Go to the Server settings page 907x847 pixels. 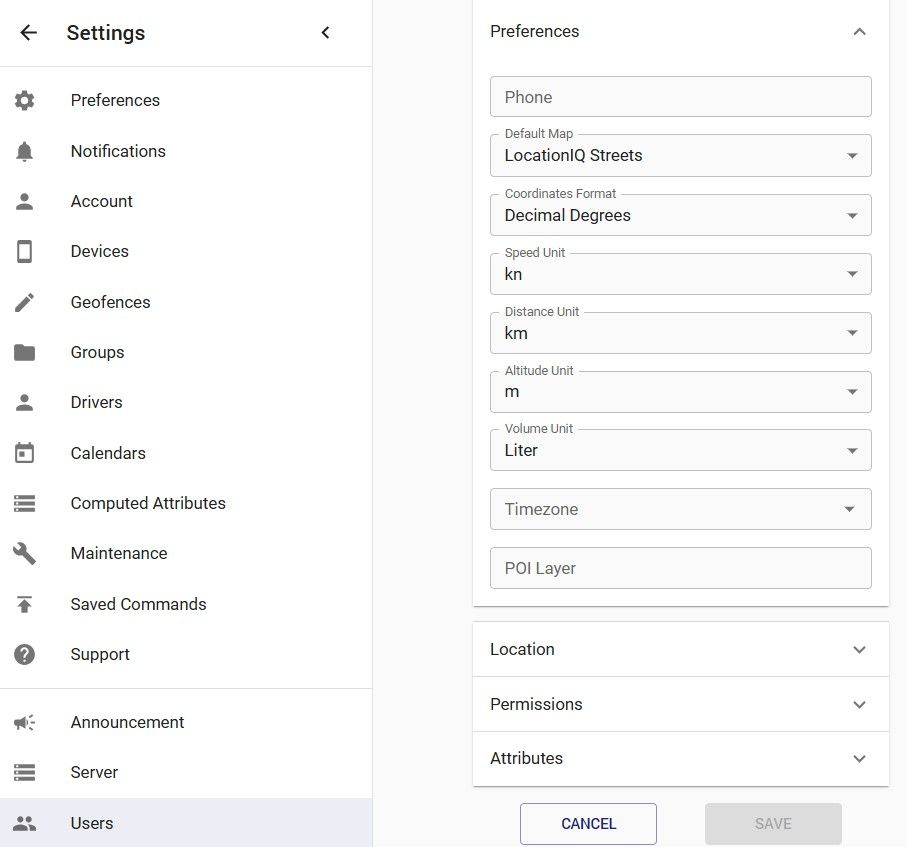[x=94, y=772]
